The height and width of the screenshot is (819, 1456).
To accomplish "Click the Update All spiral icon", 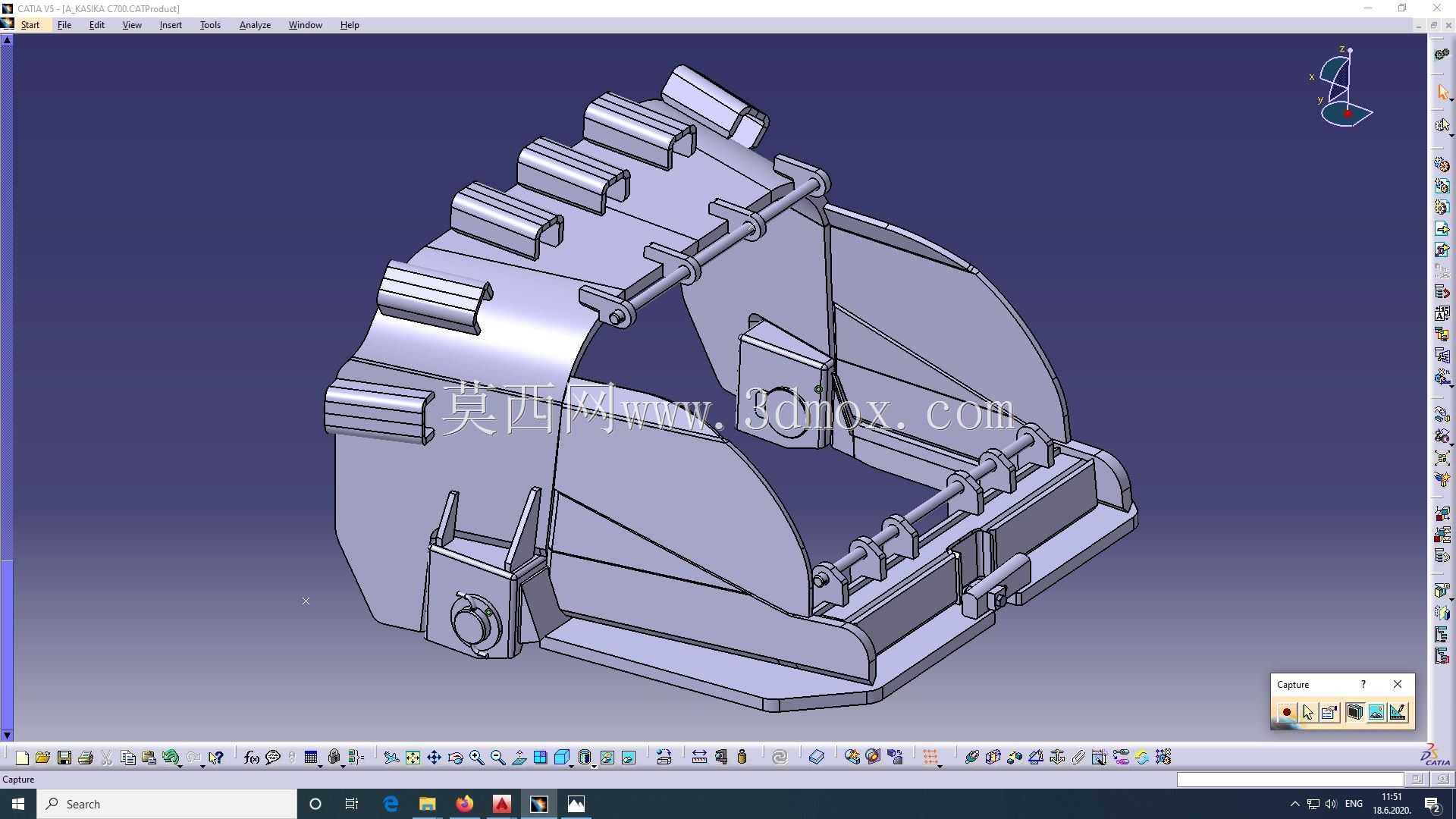I will click(780, 757).
